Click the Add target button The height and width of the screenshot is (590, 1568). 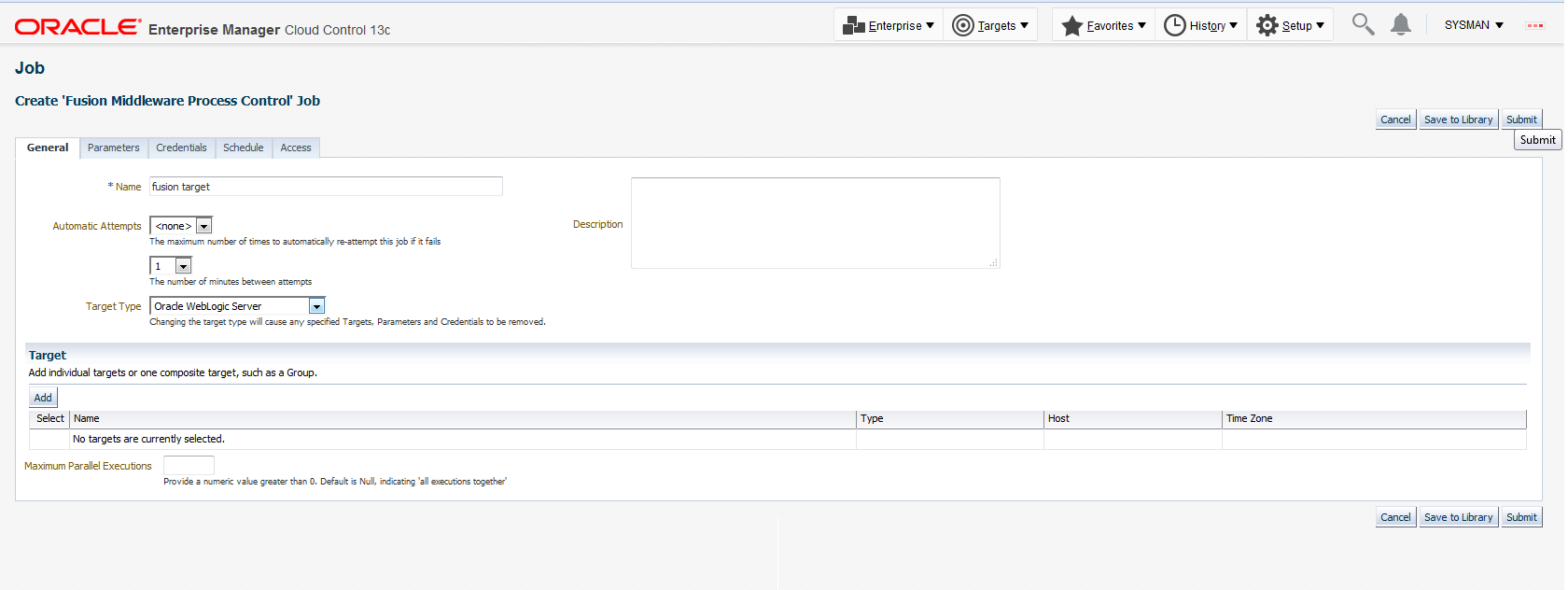tap(43, 398)
